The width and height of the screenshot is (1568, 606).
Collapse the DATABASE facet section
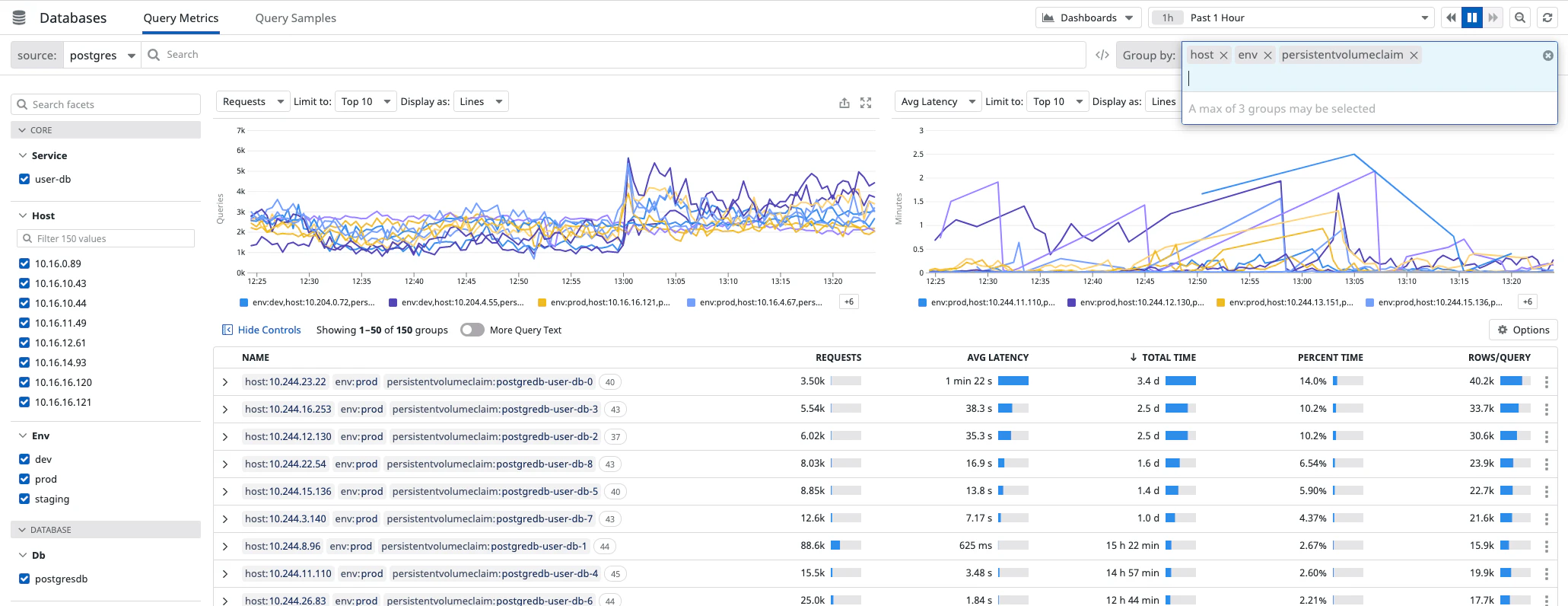pos(106,530)
